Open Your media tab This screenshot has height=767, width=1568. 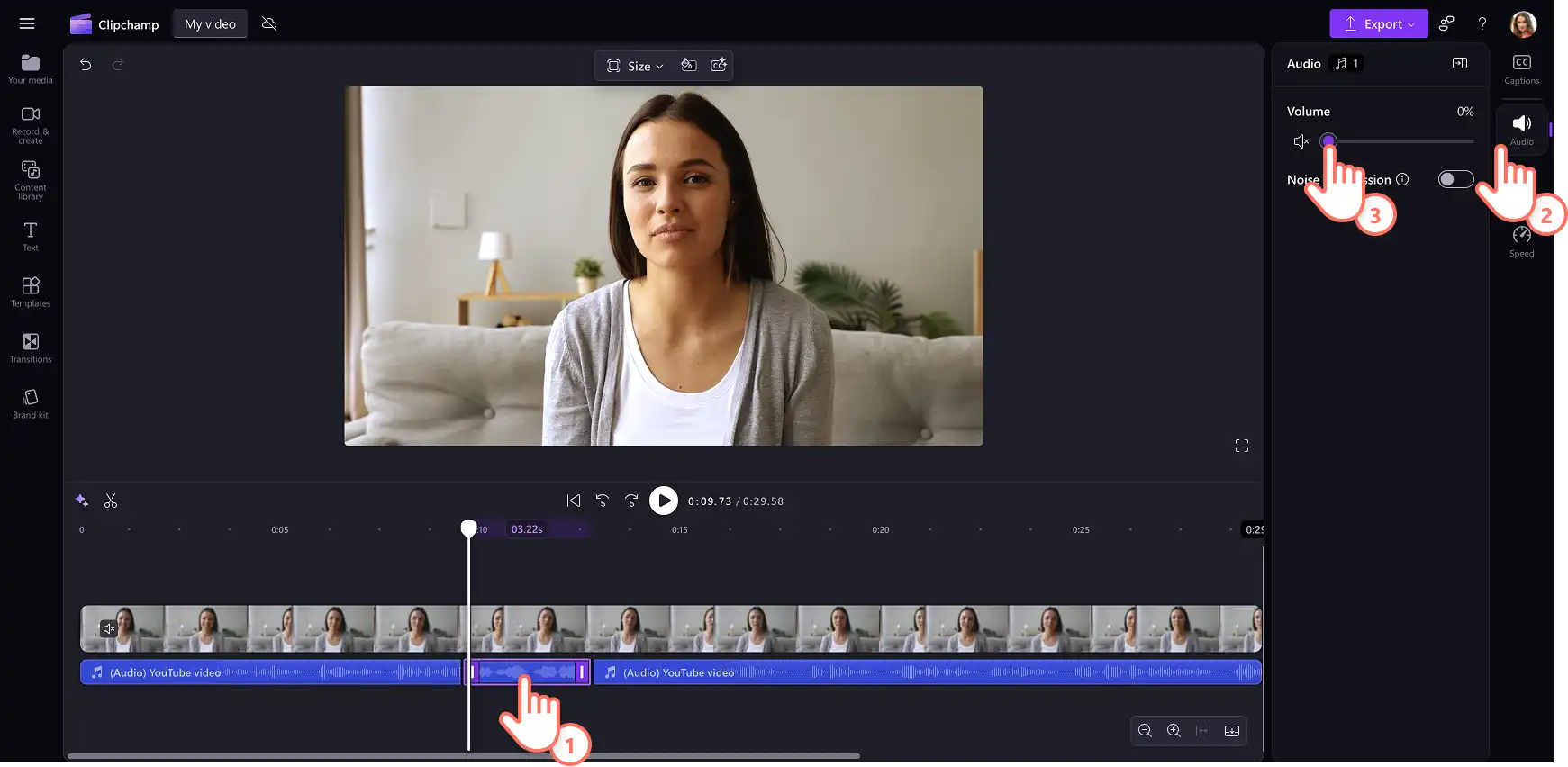tap(31, 68)
